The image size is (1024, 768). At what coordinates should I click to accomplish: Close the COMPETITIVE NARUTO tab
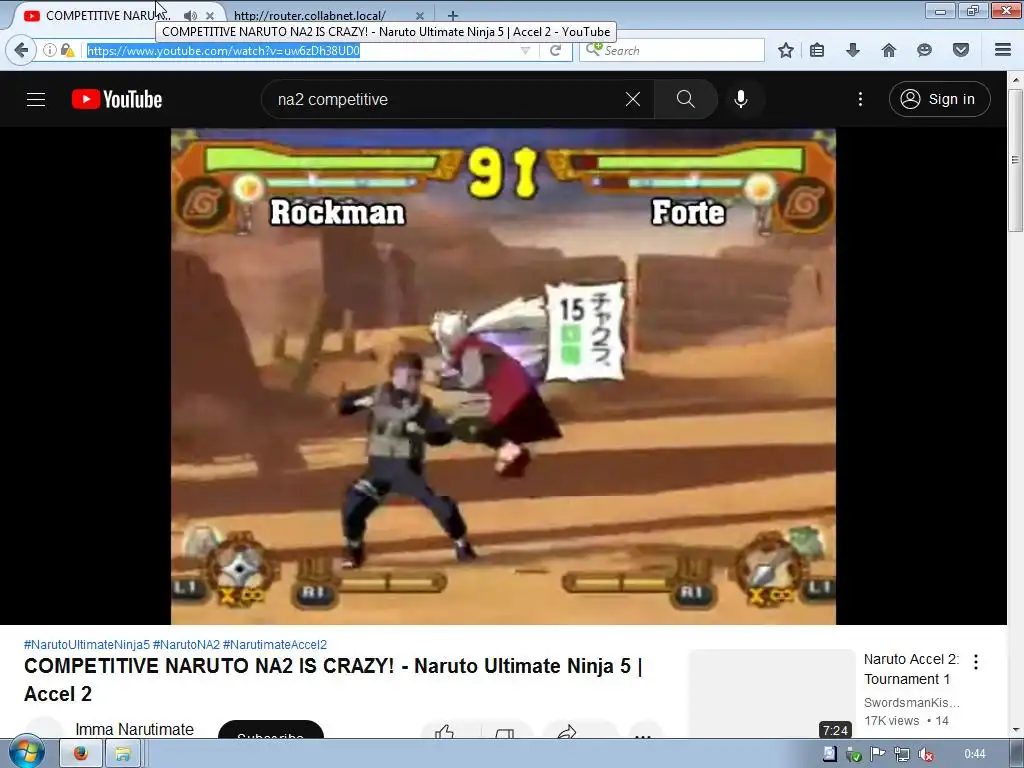(210, 16)
